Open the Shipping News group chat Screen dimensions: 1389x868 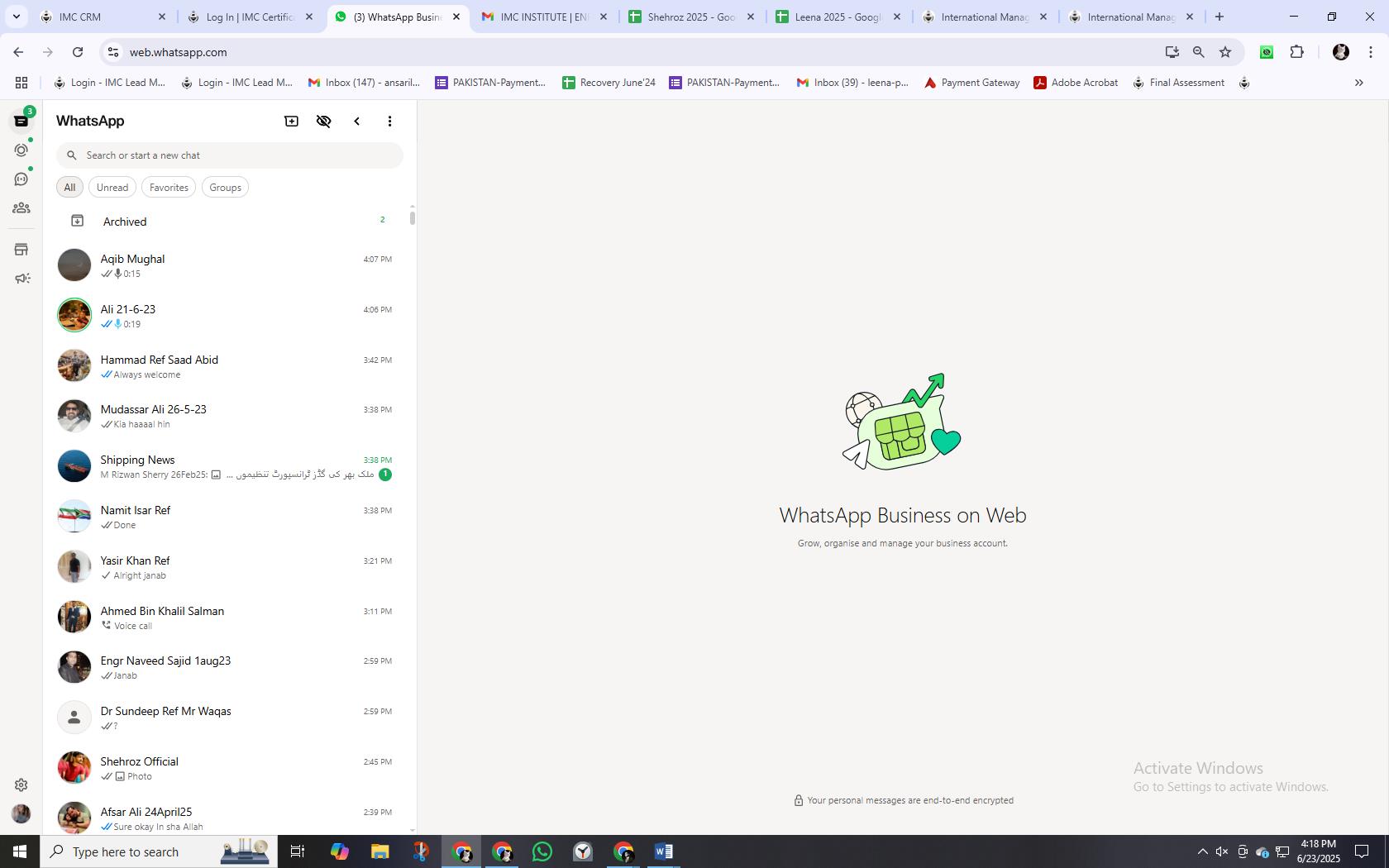(226, 466)
